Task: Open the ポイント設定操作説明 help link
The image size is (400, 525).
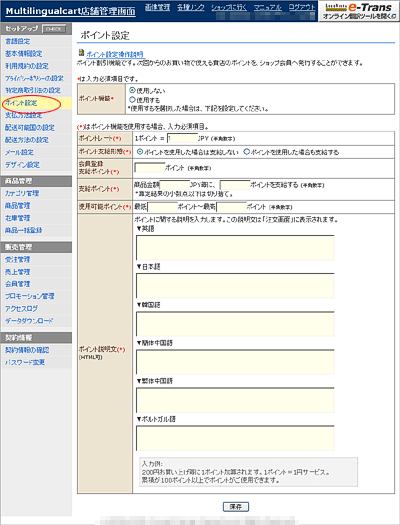Action: 115,55
